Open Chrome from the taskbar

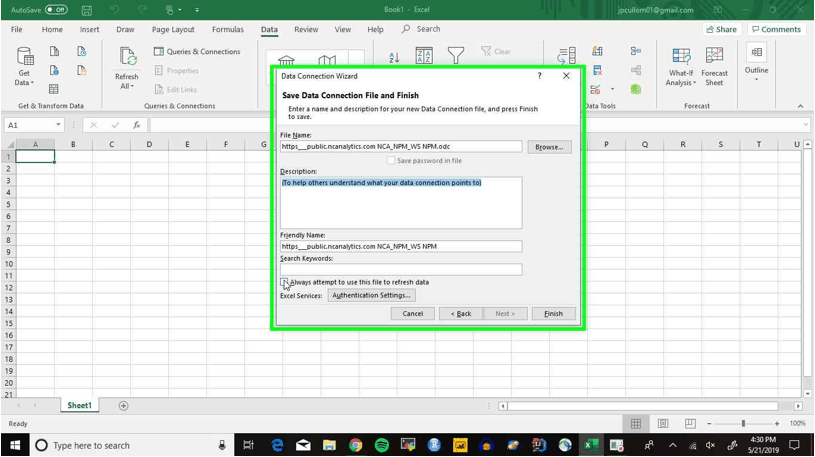(356, 445)
